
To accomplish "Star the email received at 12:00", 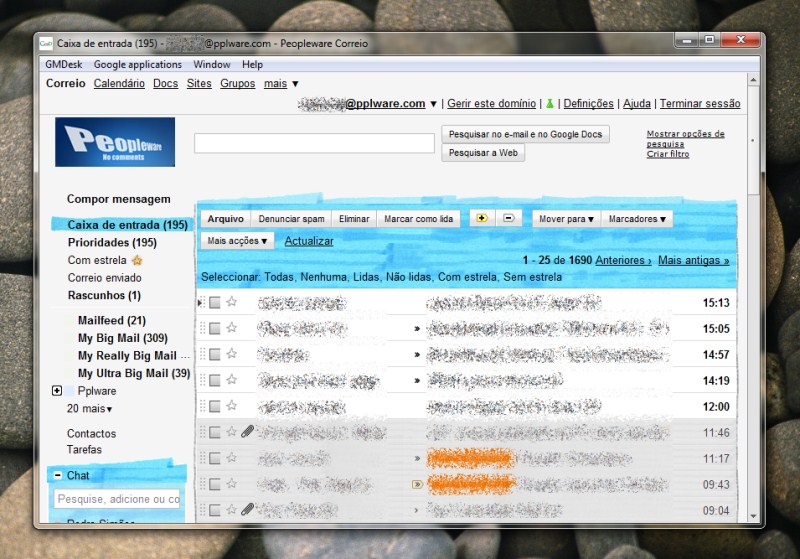I will click(232, 405).
